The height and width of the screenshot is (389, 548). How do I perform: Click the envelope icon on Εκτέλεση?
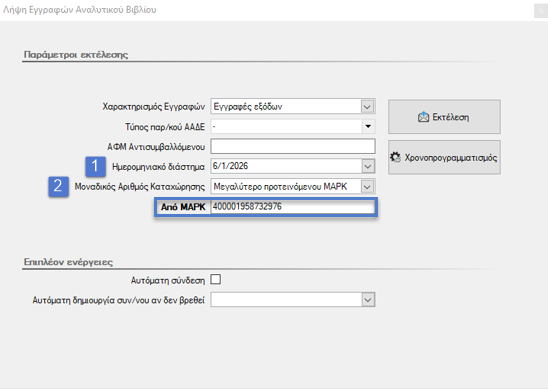[423, 117]
